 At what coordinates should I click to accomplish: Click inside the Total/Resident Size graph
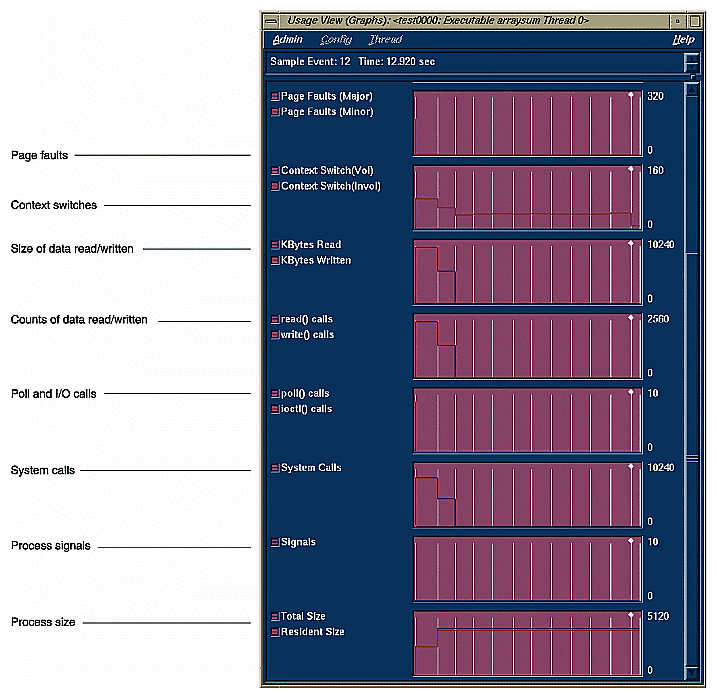[x=528, y=644]
